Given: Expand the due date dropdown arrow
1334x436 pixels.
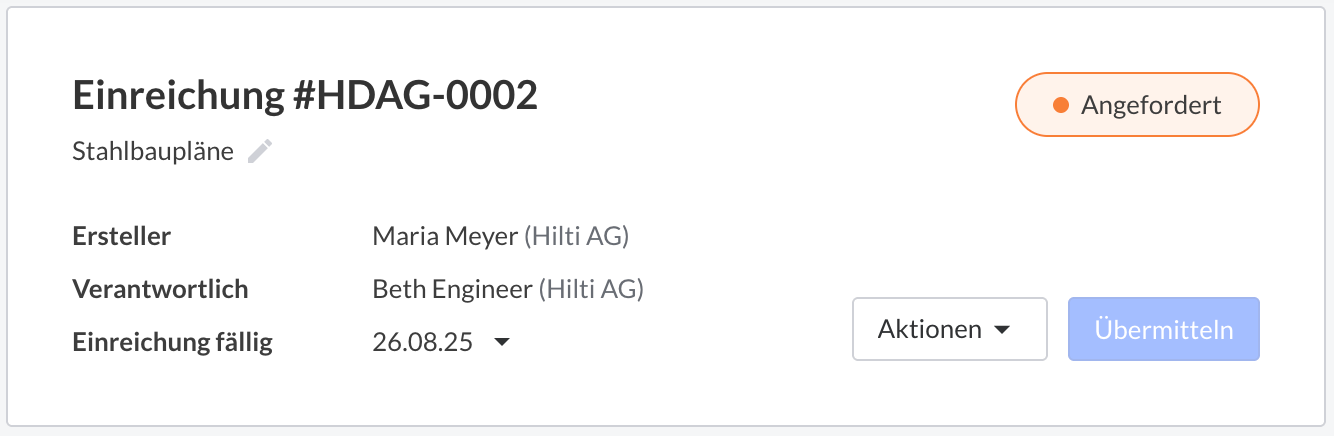Looking at the screenshot, I should click(502, 343).
